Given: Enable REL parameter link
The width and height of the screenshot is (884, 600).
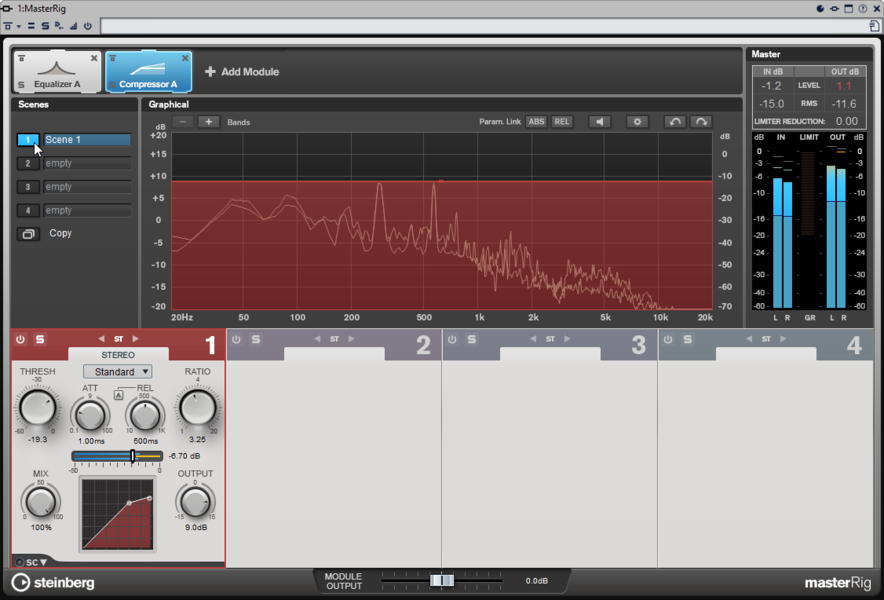Looking at the screenshot, I should (x=562, y=122).
